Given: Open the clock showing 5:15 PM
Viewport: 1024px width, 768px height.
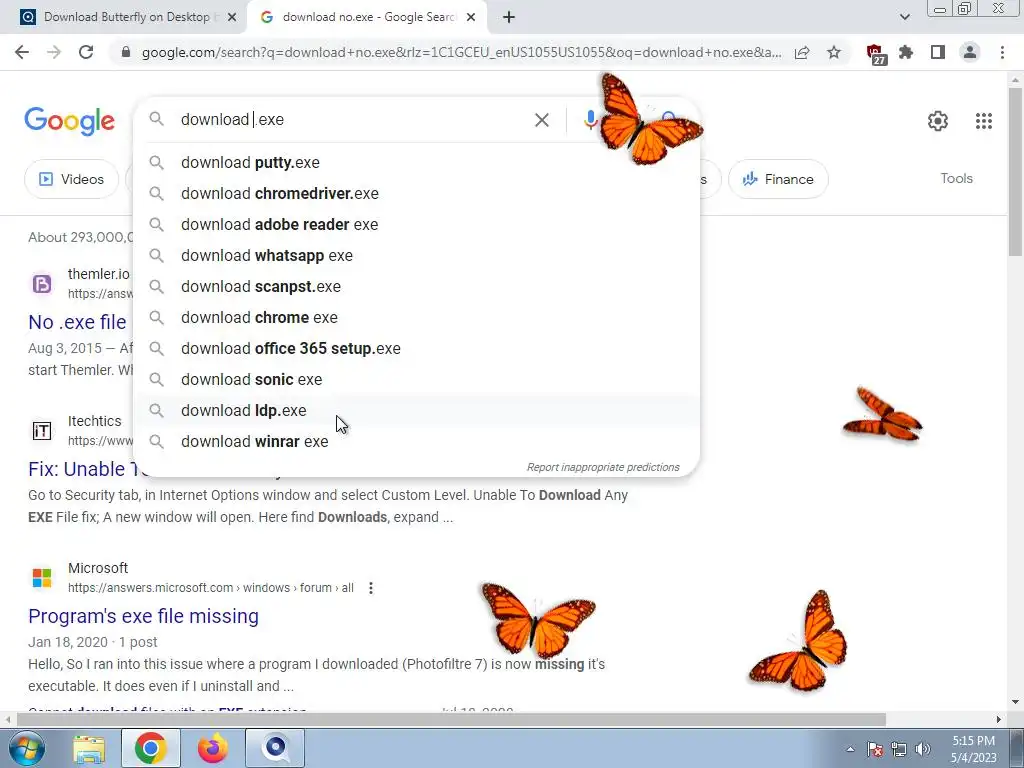Looking at the screenshot, I should pyautogui.click(x=974, y=749).
